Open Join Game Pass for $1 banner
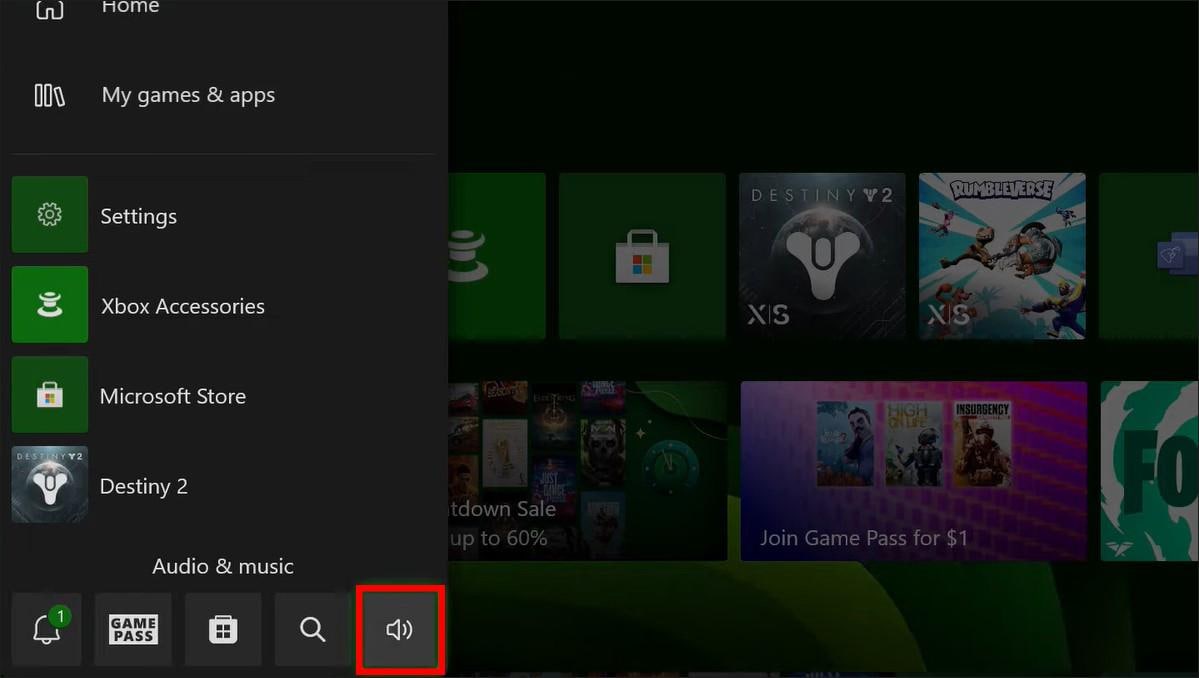The height and width of the screenshot is (678, 1199). tap(914, 471)
